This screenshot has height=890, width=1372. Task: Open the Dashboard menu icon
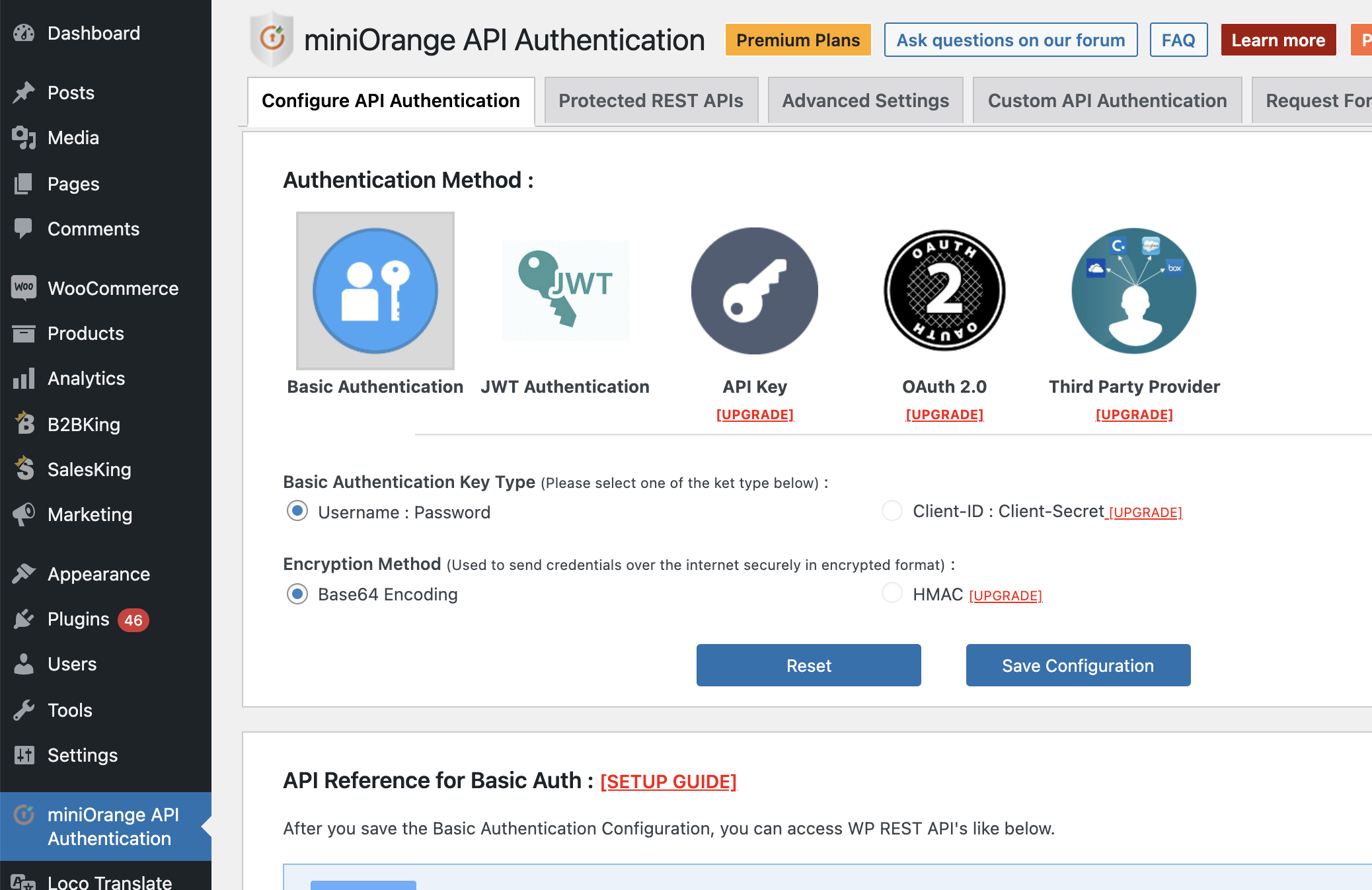(x=24, y=33)
